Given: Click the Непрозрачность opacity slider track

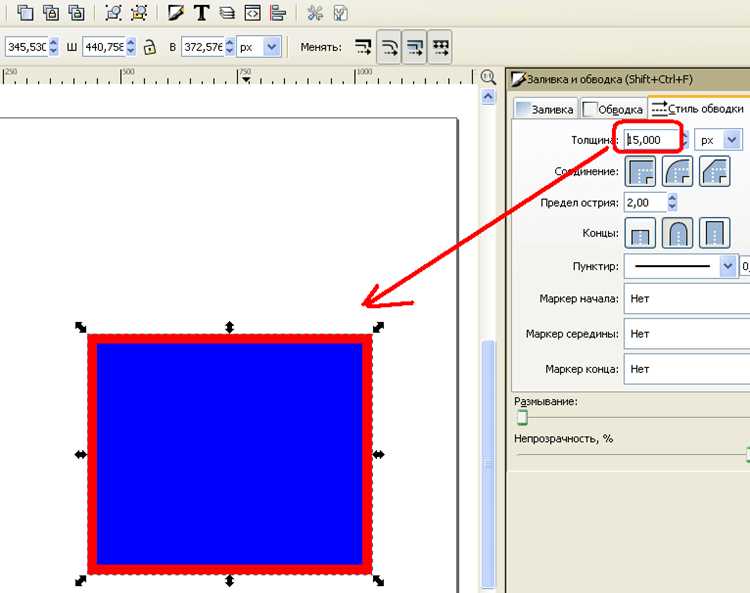Looking at the screenshot, I should pyautogui.click(x=631, y=454).
